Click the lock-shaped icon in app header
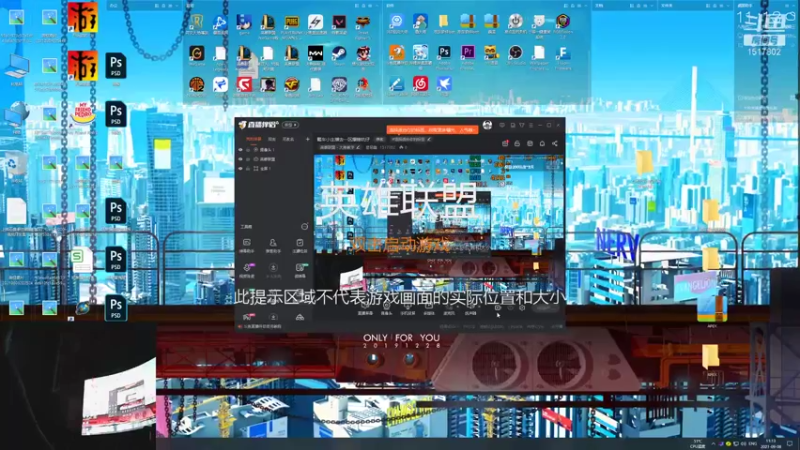 click(517, 144)
